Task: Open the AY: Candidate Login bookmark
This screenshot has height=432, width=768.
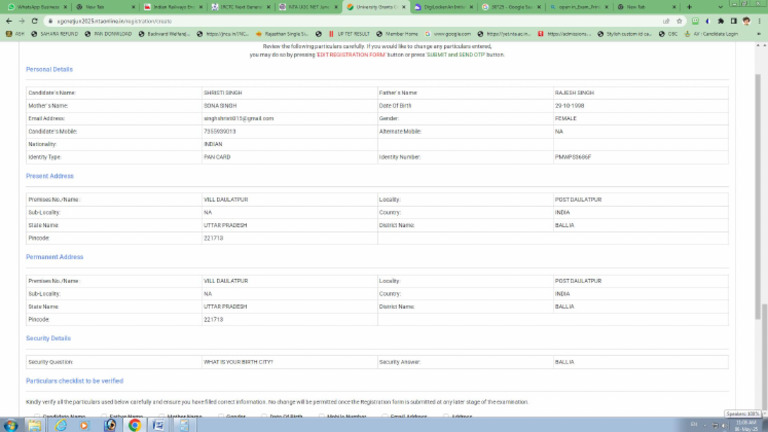Action: tap(711, 34)
